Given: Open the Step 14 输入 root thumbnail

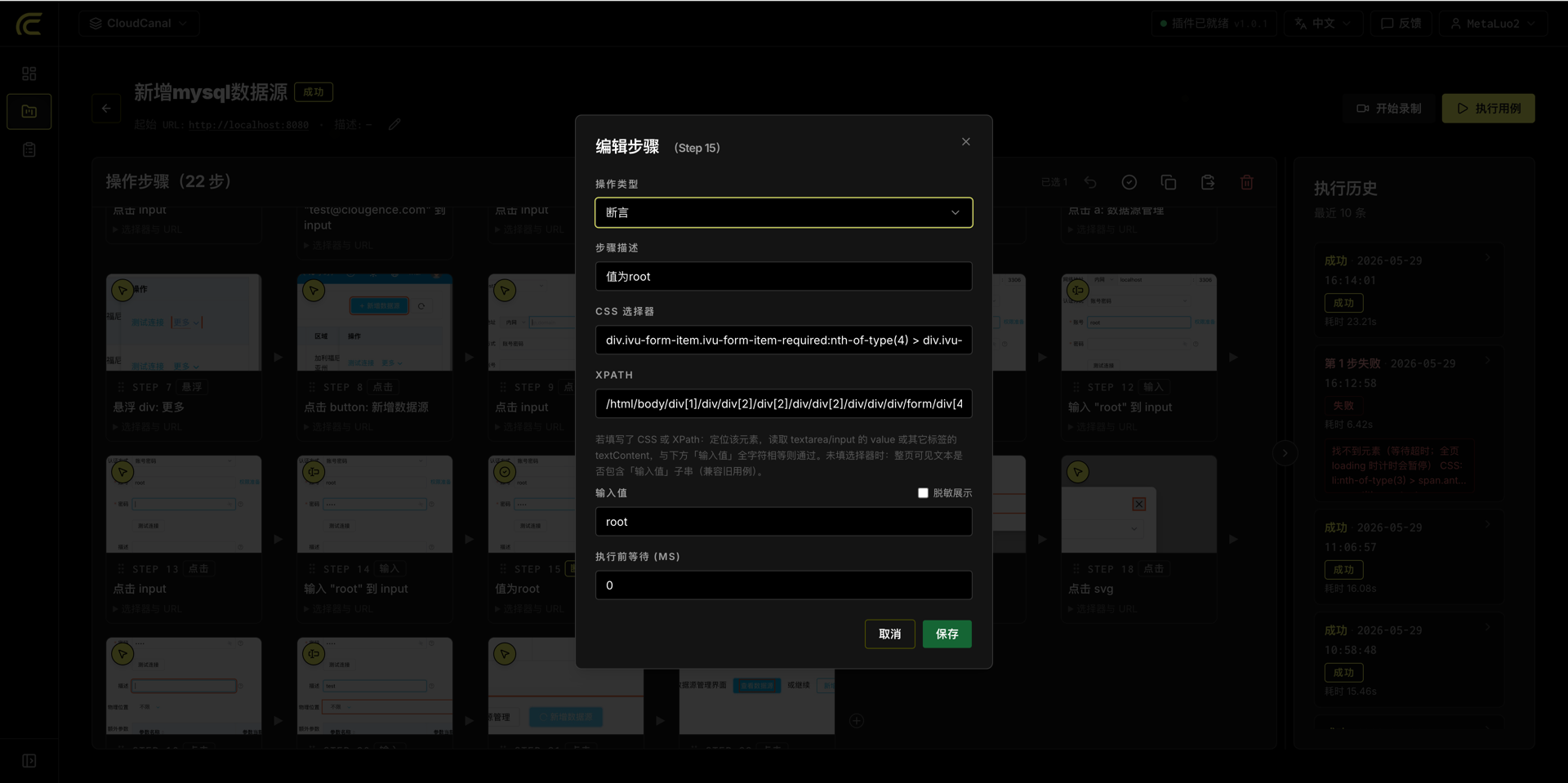Looking at the screenshot, I should point(375,504).
